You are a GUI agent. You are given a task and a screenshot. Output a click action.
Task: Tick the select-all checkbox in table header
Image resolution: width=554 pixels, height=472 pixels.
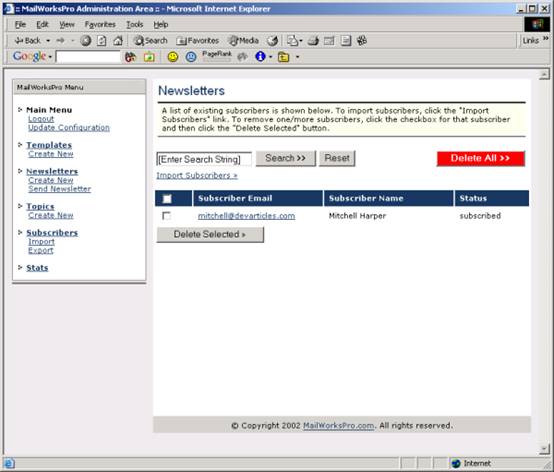point(167,199)
